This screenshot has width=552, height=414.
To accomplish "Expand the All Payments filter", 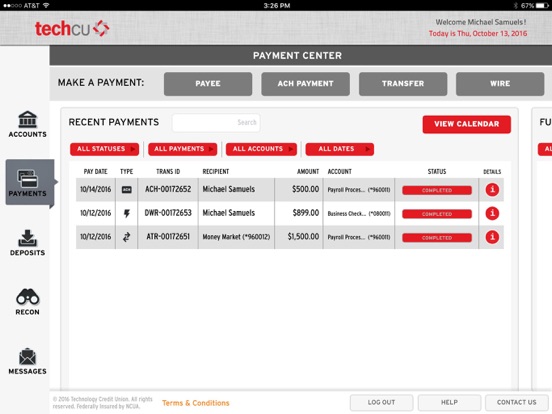I will point(183,149).
